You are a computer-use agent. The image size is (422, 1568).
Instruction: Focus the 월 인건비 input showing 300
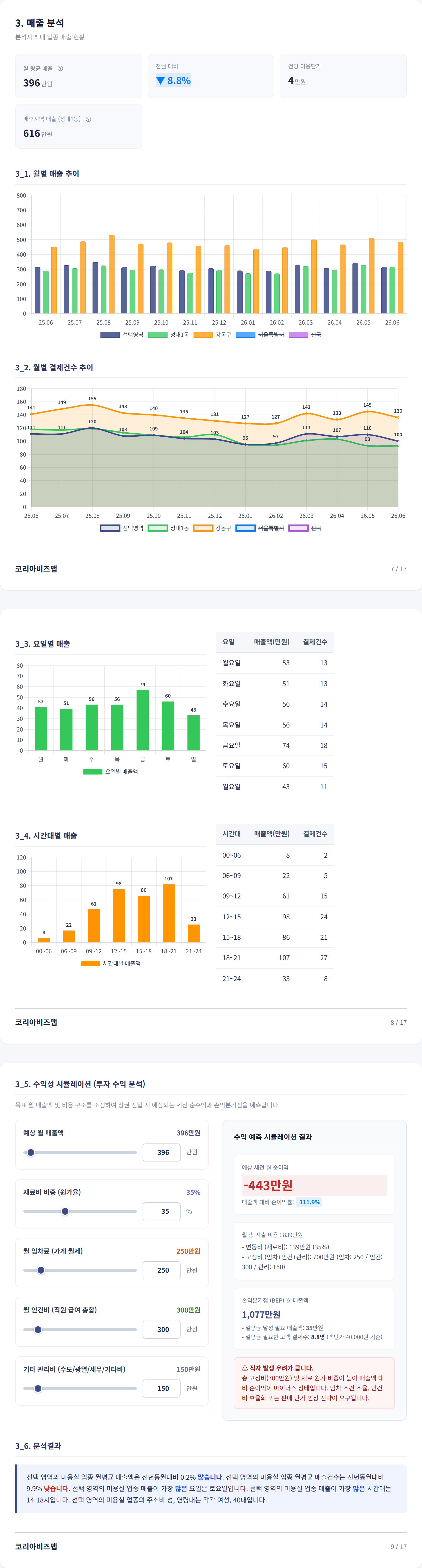pos(161,1329)
